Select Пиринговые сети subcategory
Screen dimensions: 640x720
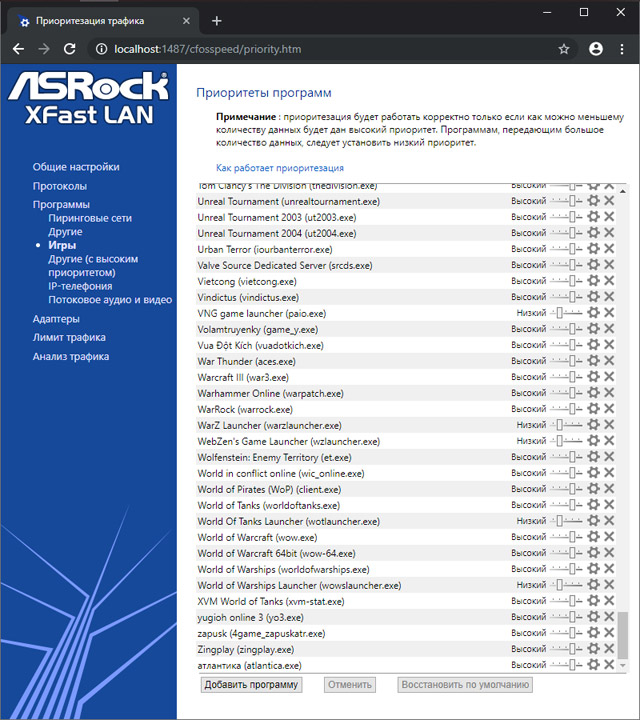pyautogui.click(x=90, y=218)
